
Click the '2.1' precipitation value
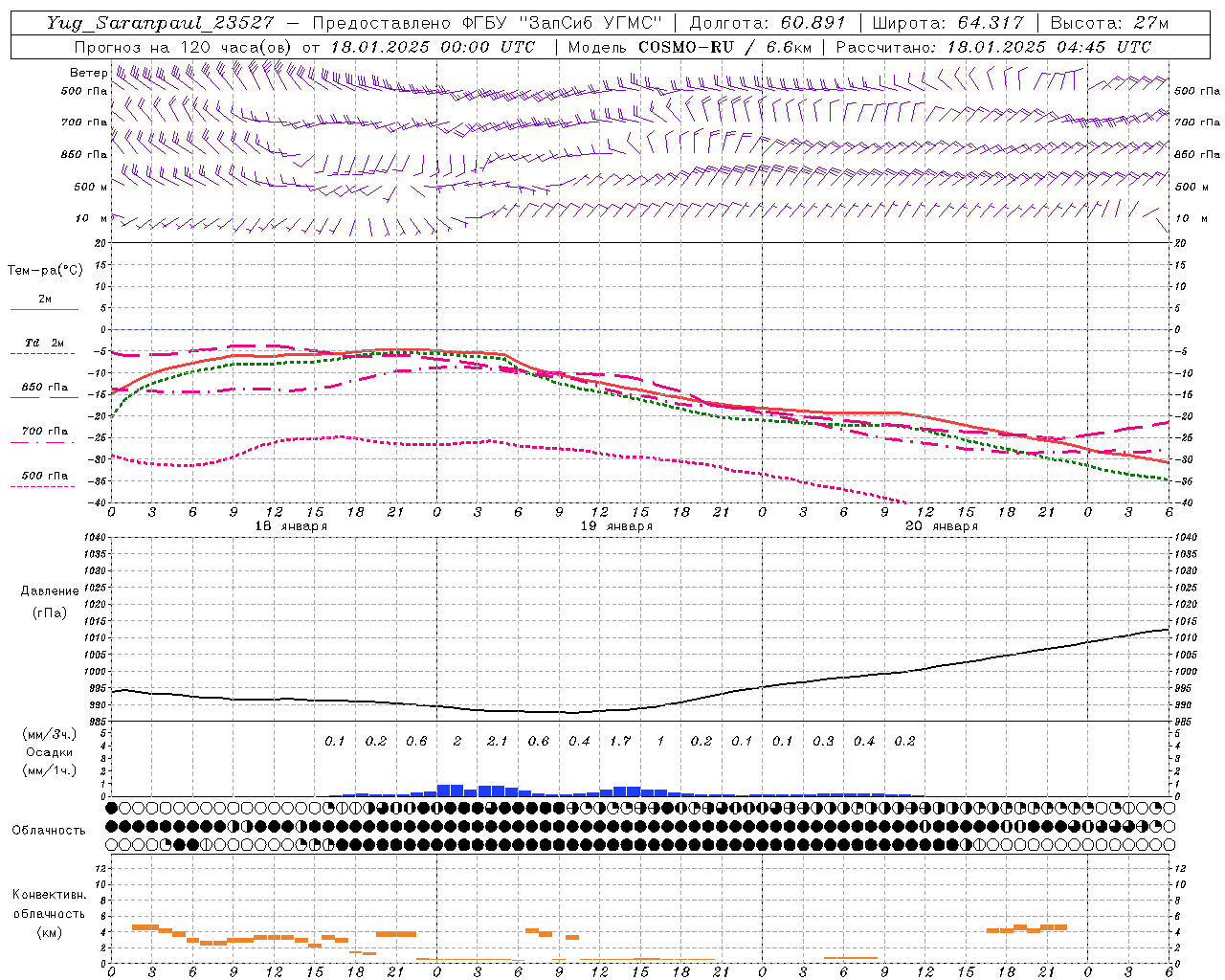tap(498, 741)
